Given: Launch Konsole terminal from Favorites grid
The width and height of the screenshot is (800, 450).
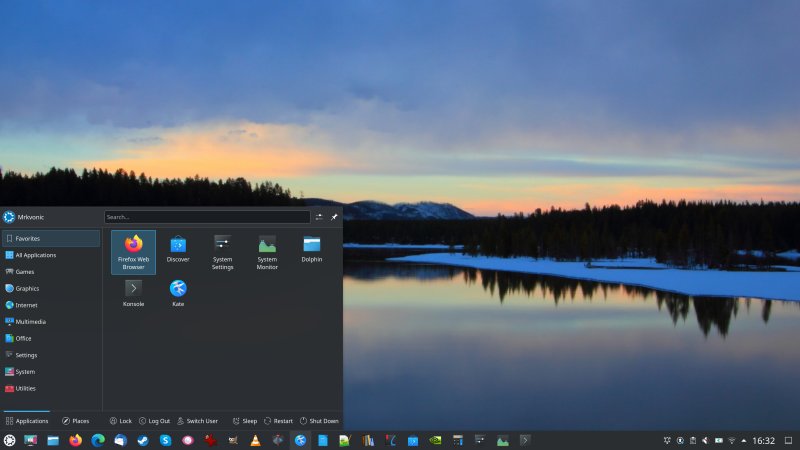Looking at the screenshot, I should point(133,293).
